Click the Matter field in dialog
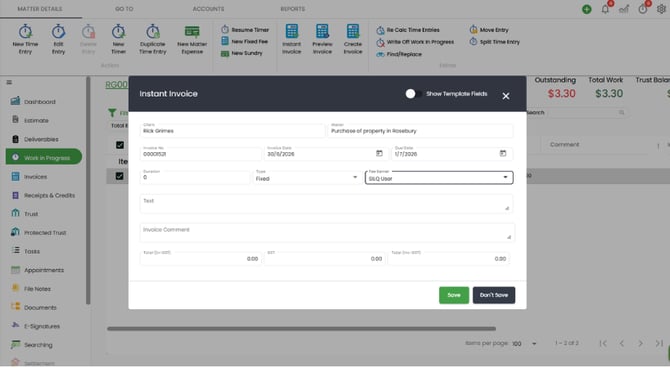Viewport: 670px width, 368px height. 420,130
